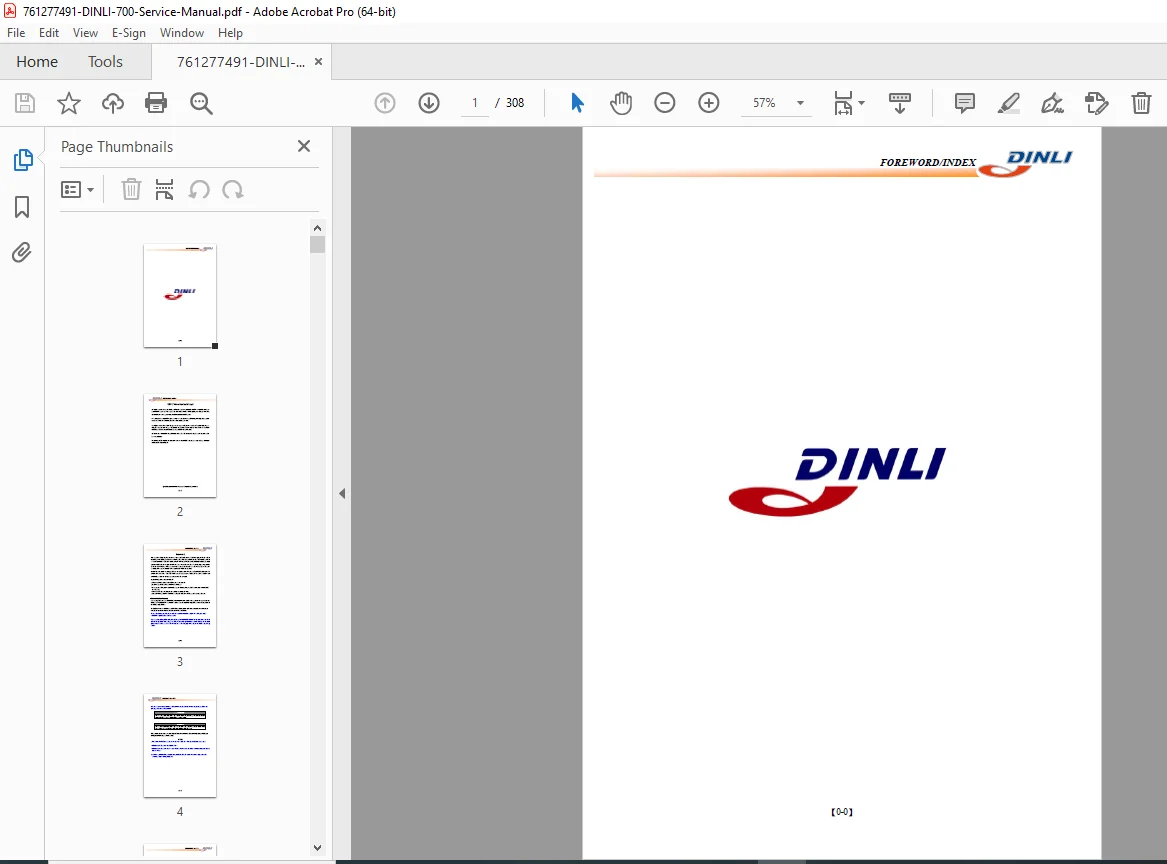1167x864 pixels.
Task: Go to previous page arrow
Action: tap(385, 103)
